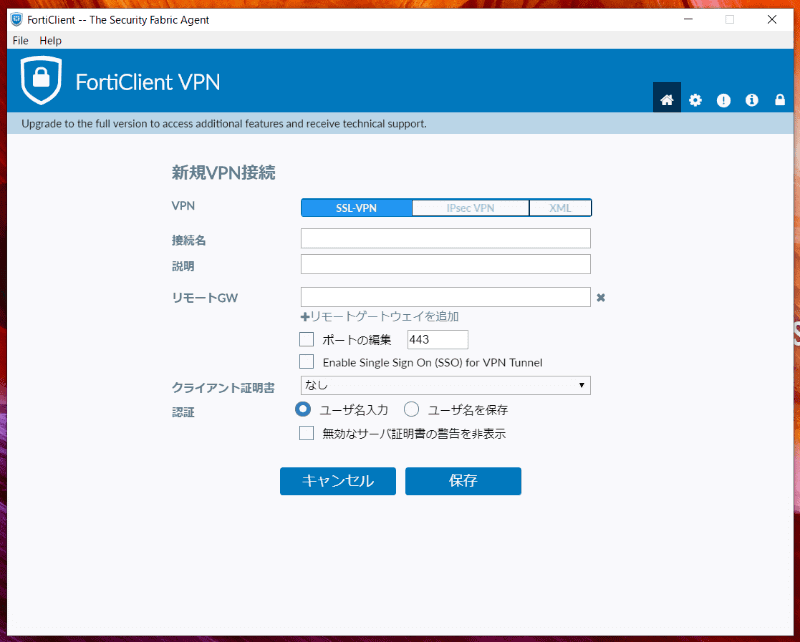800x642 pixels.
Task: Enable Single Sign On (SSO) checkbox
Action: click(306, 362)
